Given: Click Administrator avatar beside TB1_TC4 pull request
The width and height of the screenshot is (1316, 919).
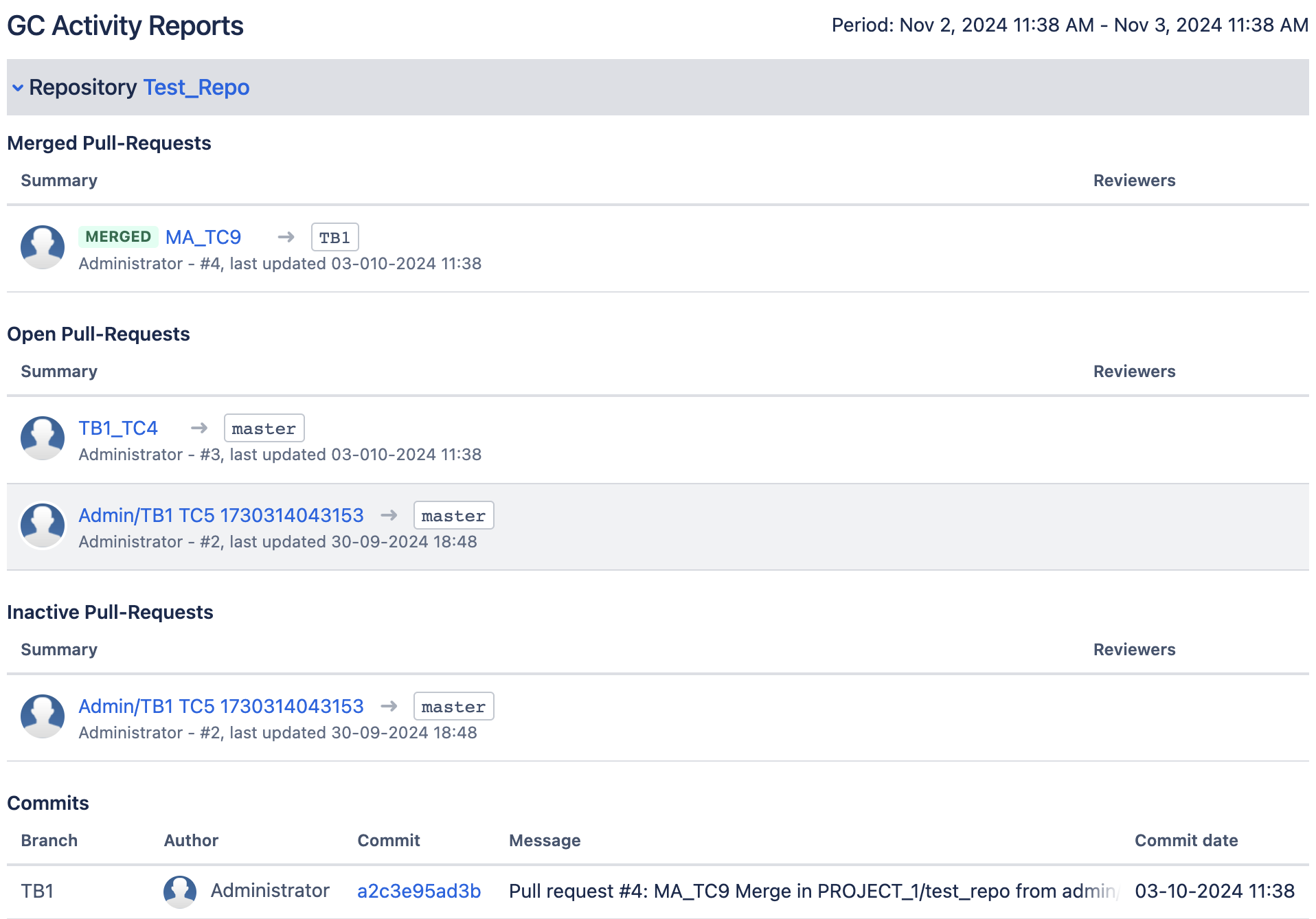Looking at the screenshot, I should tap(43, 438).
